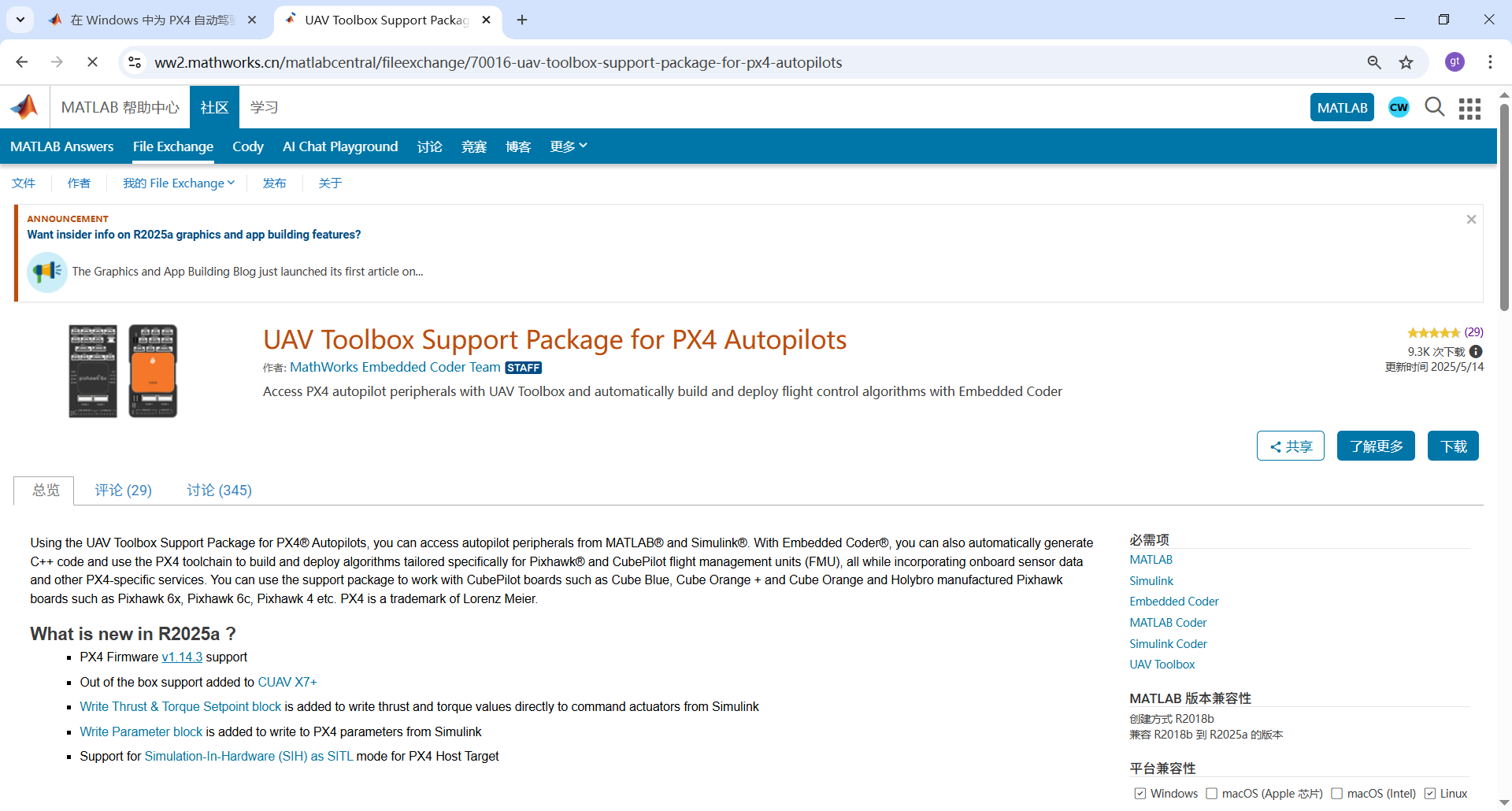Image resolution: width=1512 pixels, height=811 pixels.
Task: Toggle the Linux platform checkbox
Action: coord(1430,794)
